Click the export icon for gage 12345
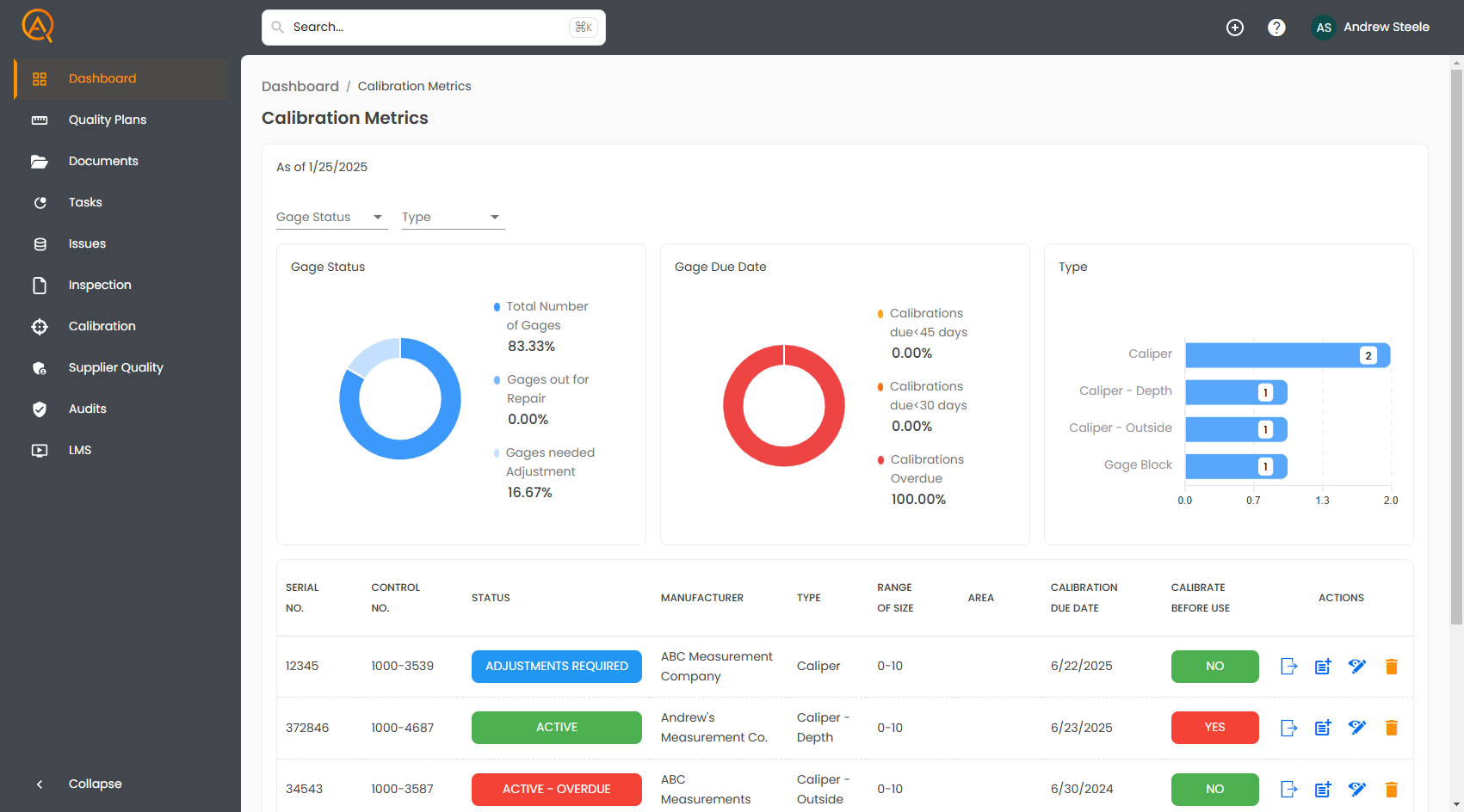This screenshot has width=1464, height=812. pyautogui.click(x=1288, y=666)
